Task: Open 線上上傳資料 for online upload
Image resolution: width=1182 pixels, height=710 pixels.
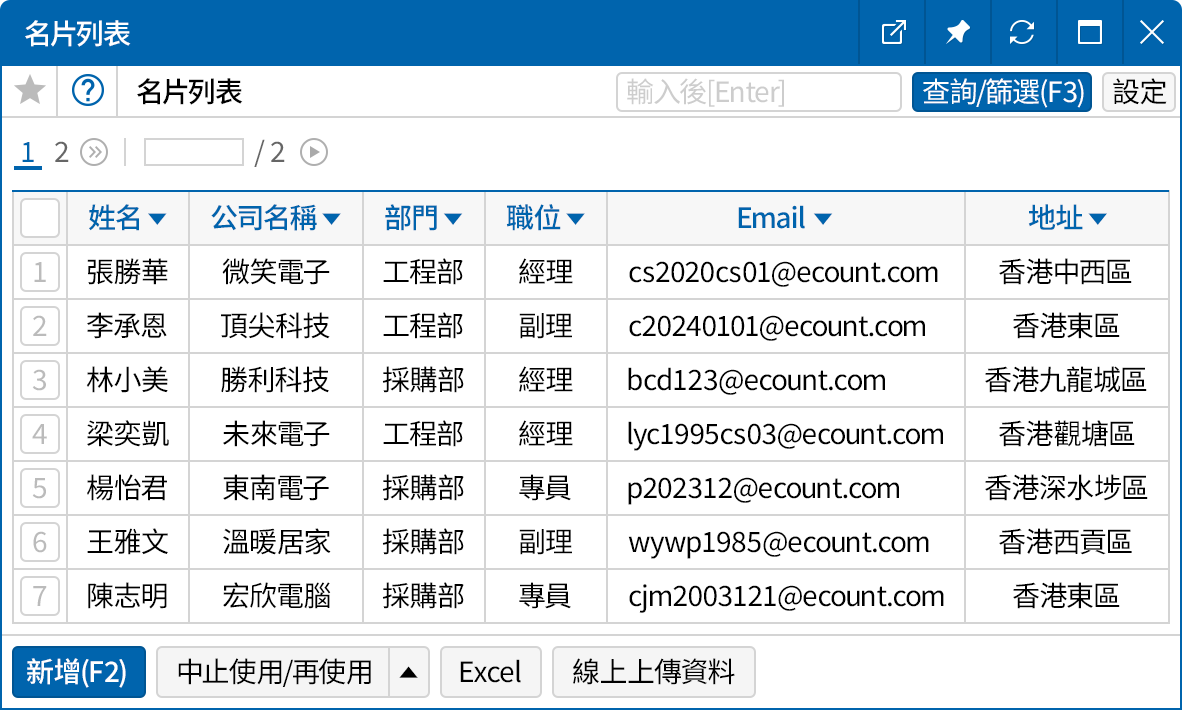Action: point(653,672)
